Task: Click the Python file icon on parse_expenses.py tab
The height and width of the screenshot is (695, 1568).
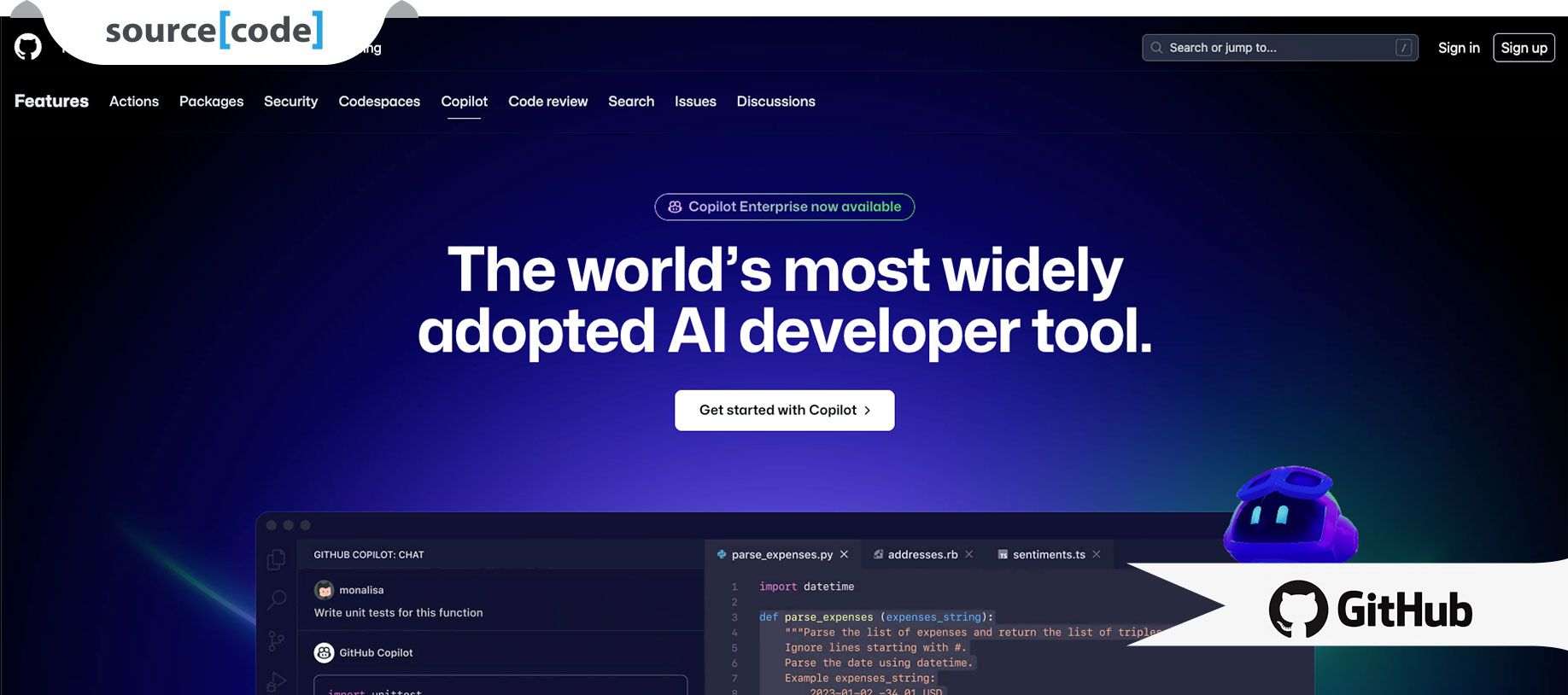Action: tap(722, 554)
